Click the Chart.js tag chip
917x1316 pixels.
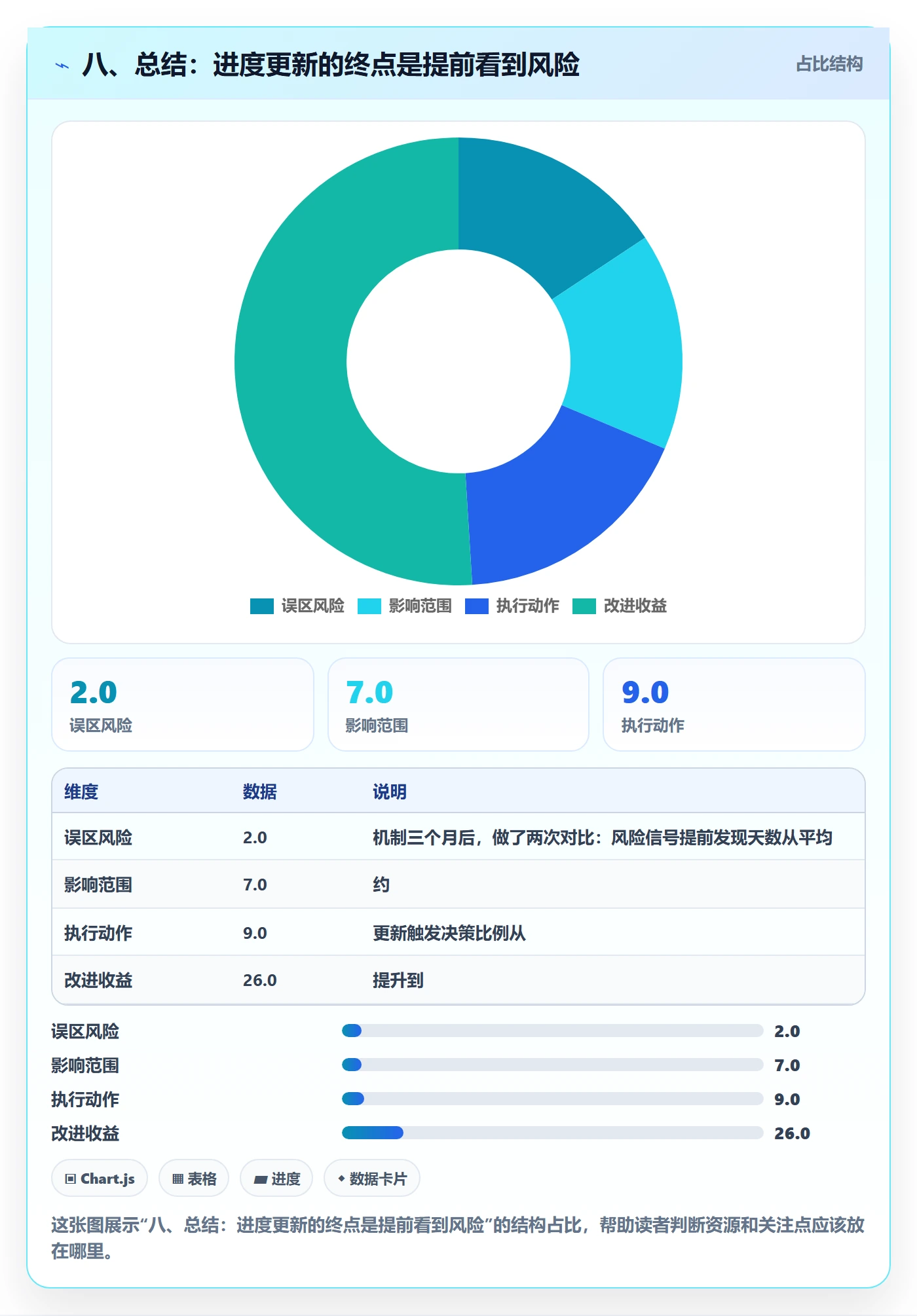(100, 1179)
